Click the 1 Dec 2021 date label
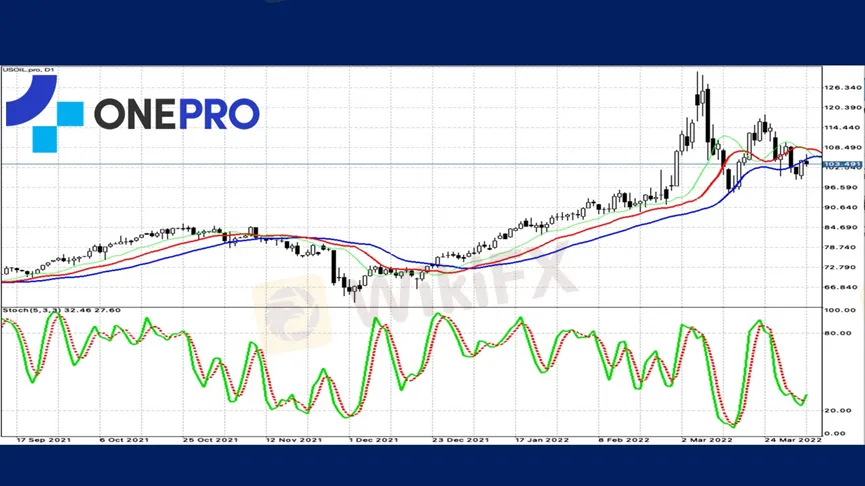865x486 pixels. pos(373,440)
